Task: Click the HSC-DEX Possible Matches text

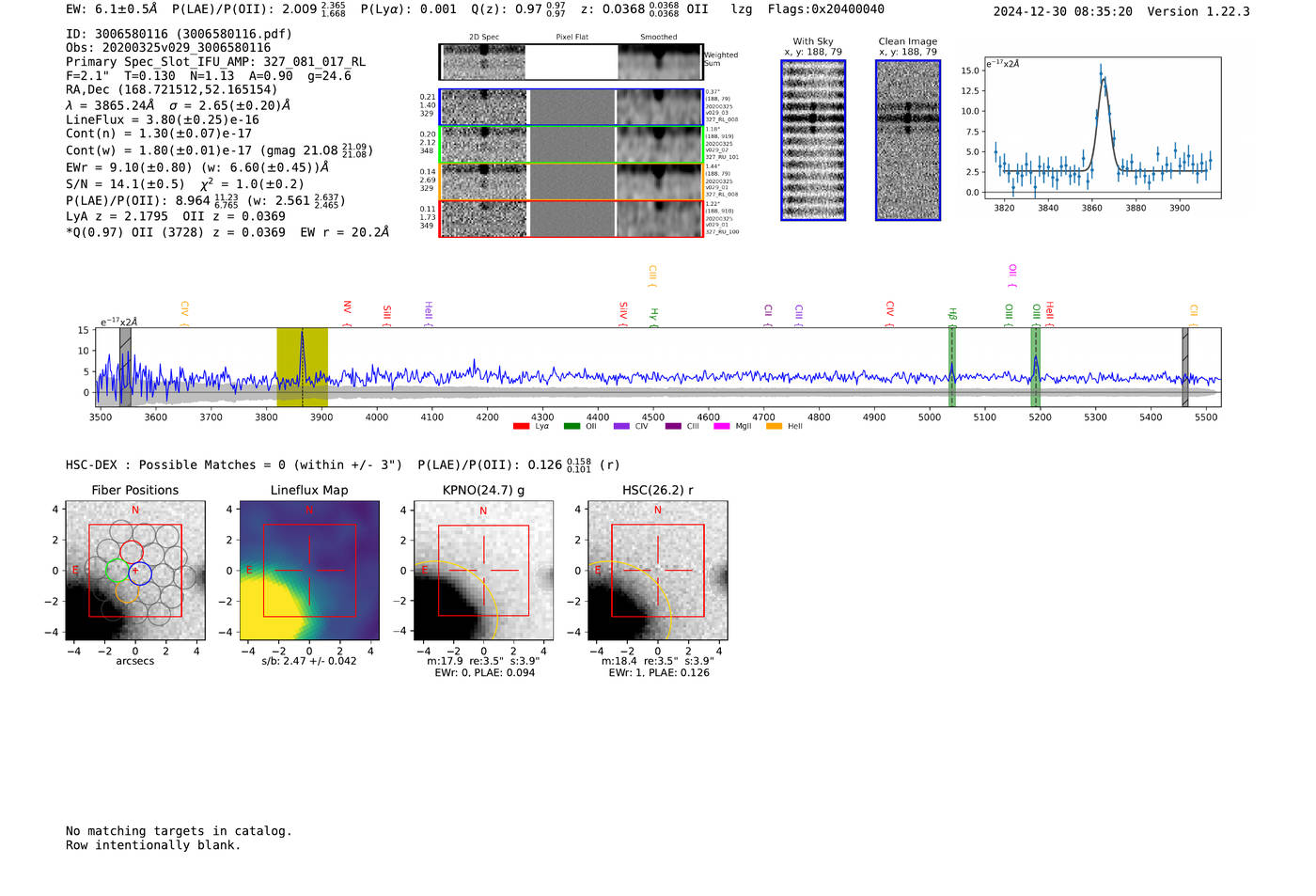Action: click(x=234, y=465)
